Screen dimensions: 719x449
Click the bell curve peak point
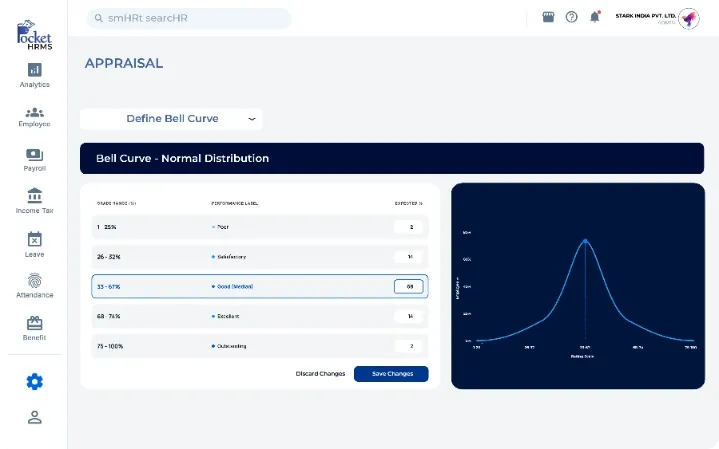point(585,240)
